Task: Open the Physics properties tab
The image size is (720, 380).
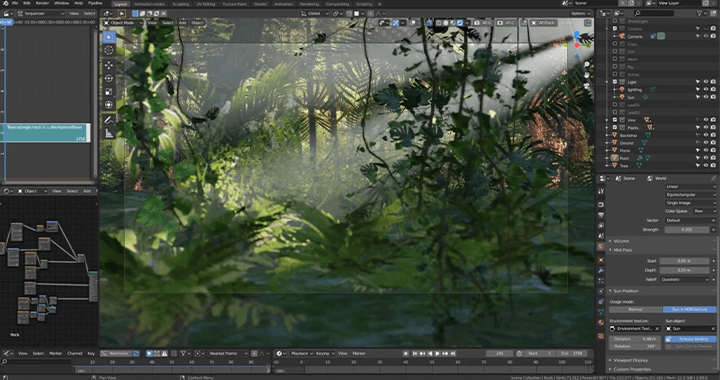Action: 601,291
